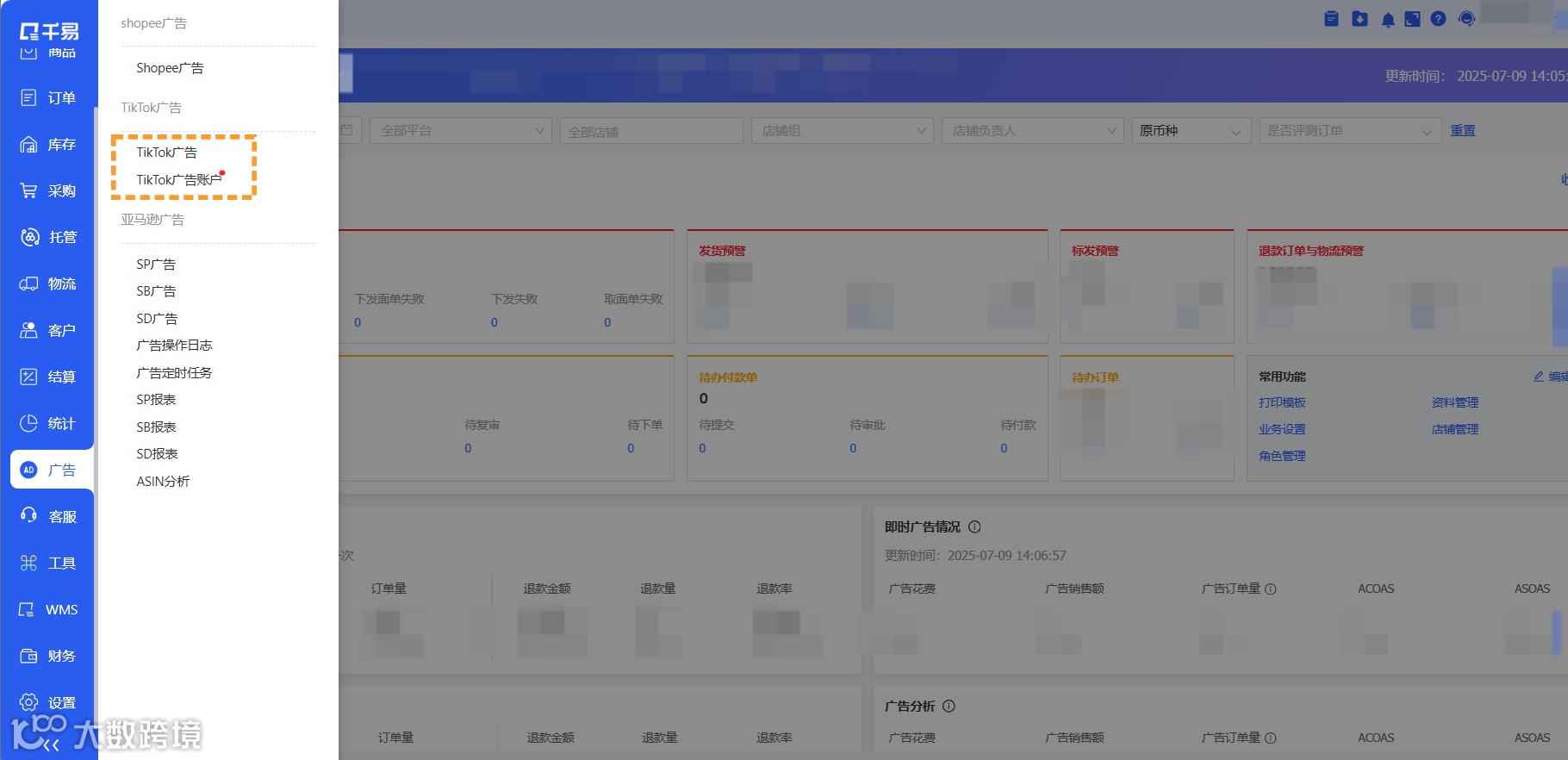
Task: Click the 全部店铺 input field
Action: (x=651, y=131)
